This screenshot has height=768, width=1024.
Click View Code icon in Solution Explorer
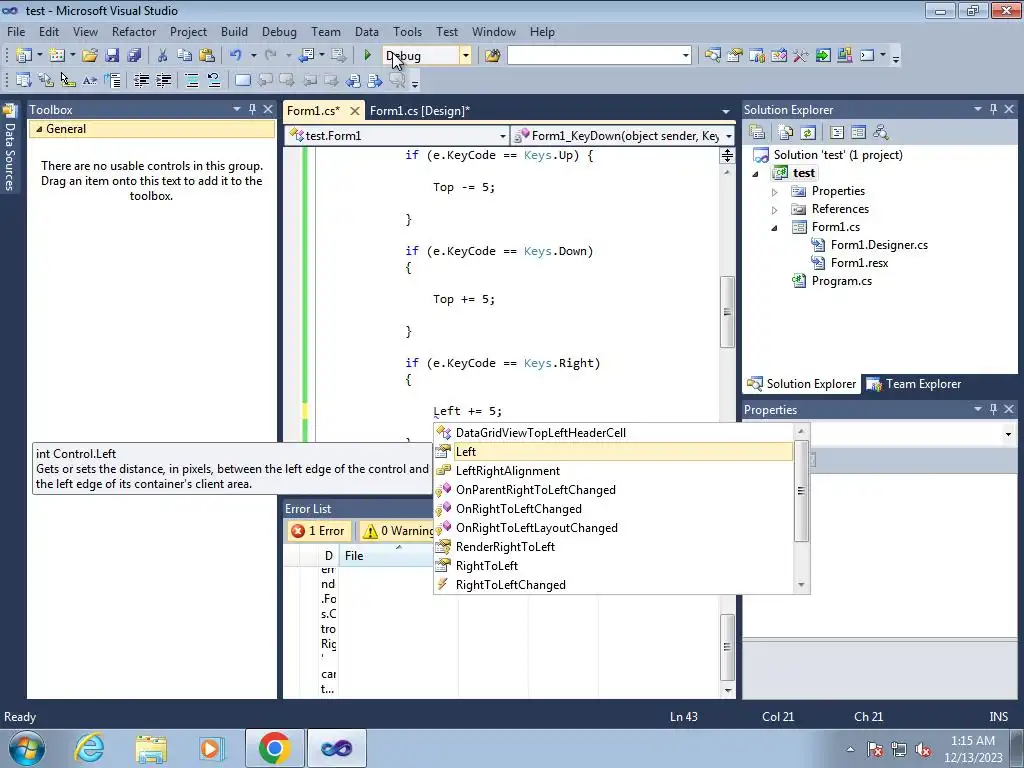point(837,133)
